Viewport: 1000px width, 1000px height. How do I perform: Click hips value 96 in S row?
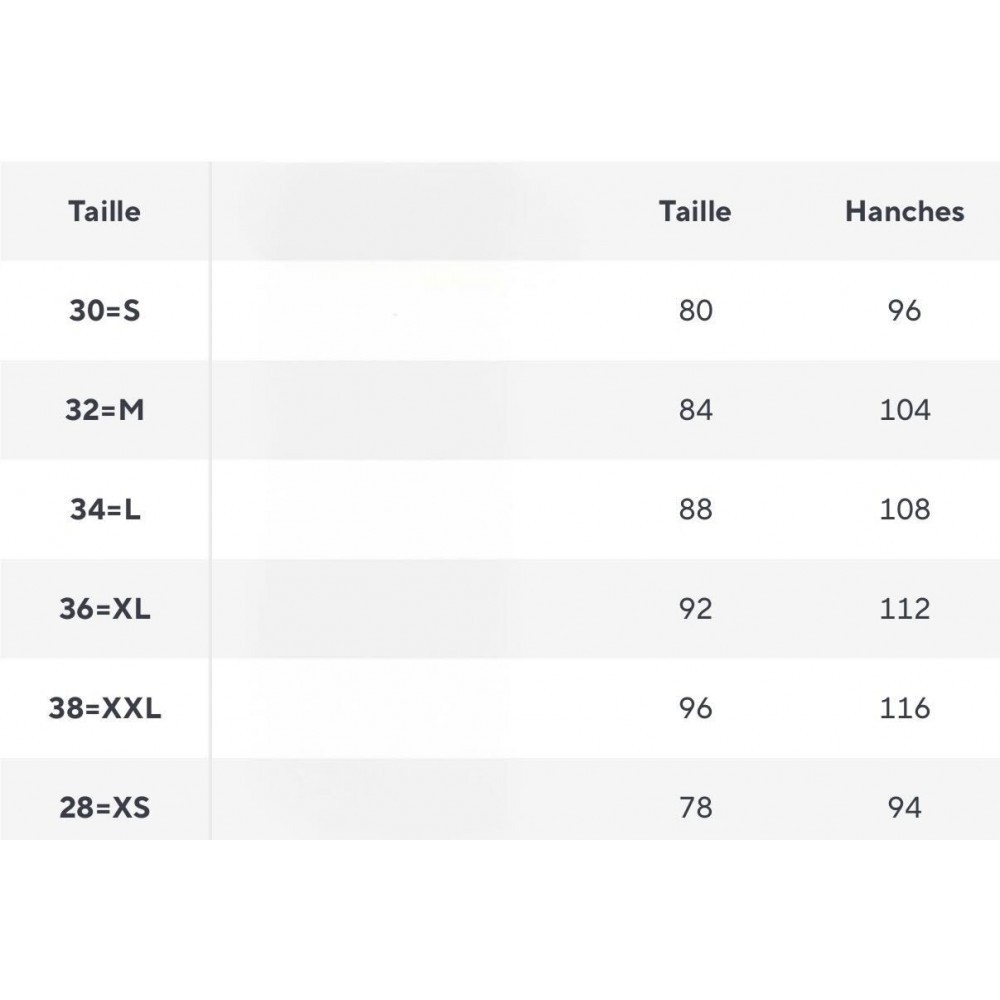point(904,311)
